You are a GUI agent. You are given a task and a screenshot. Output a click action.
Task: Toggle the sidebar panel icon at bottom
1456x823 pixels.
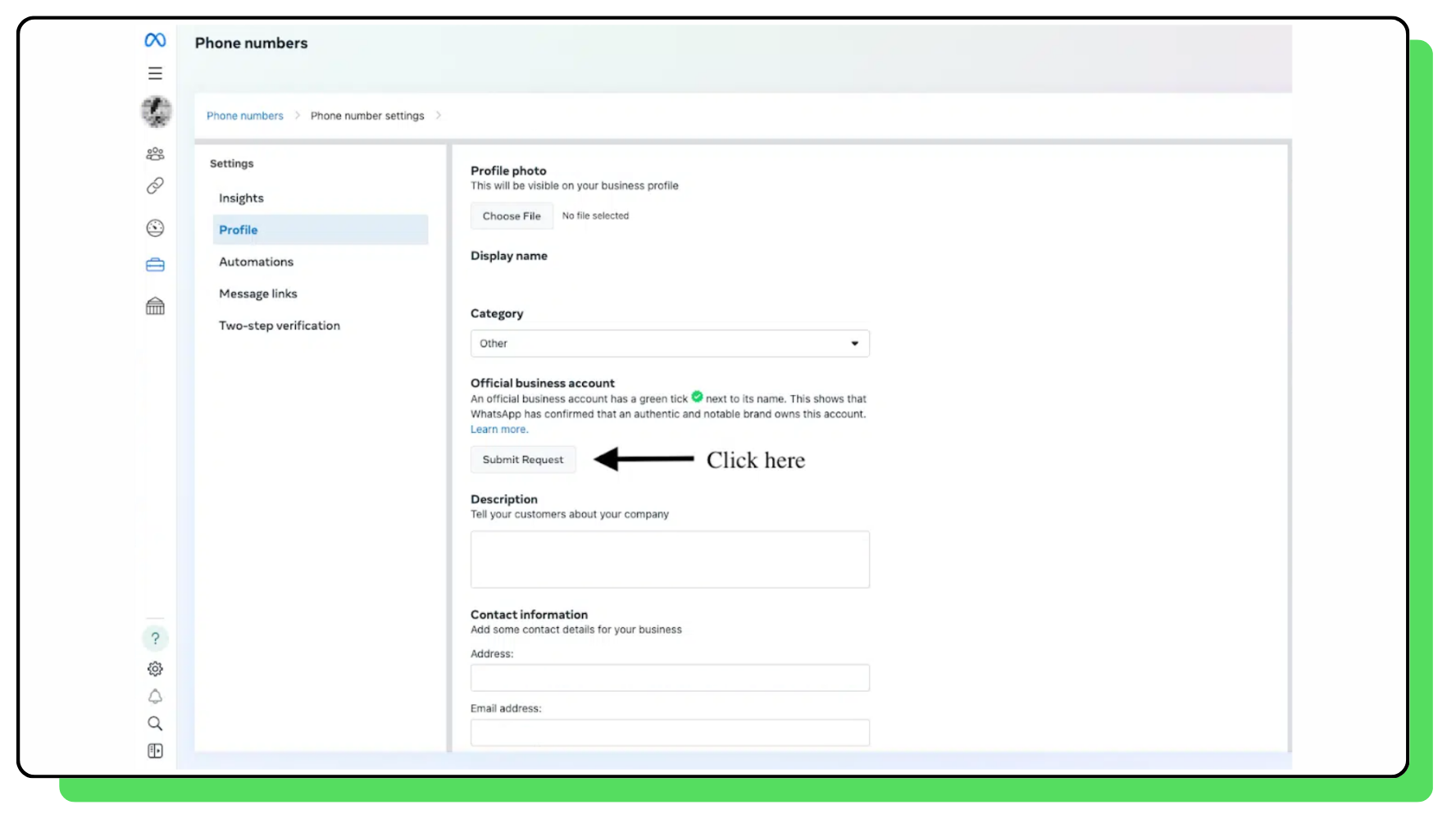click(x=155, y=751)
